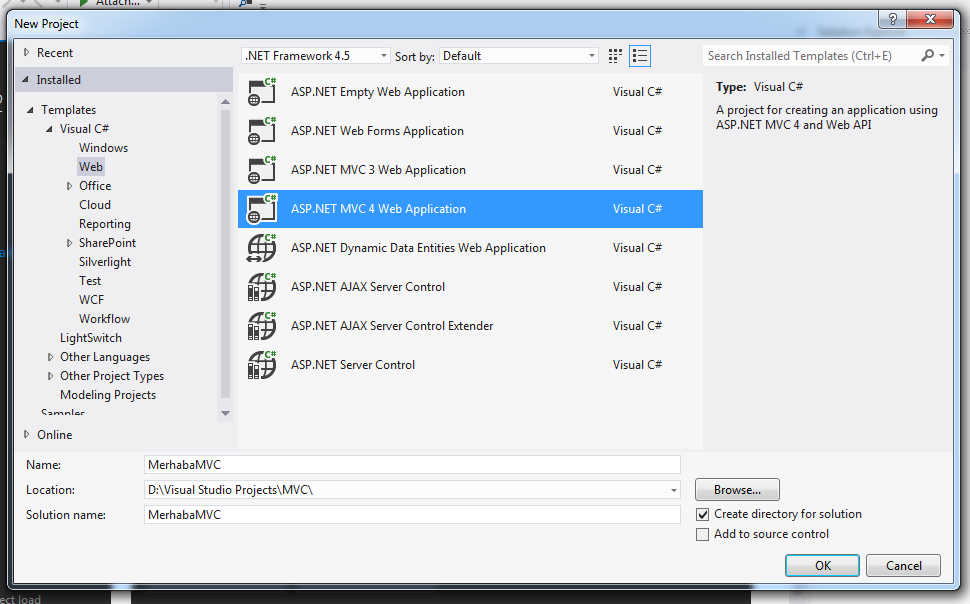970x604 pixels.
Task: Open the dialog help question mark button
Action: coord(893,19)
